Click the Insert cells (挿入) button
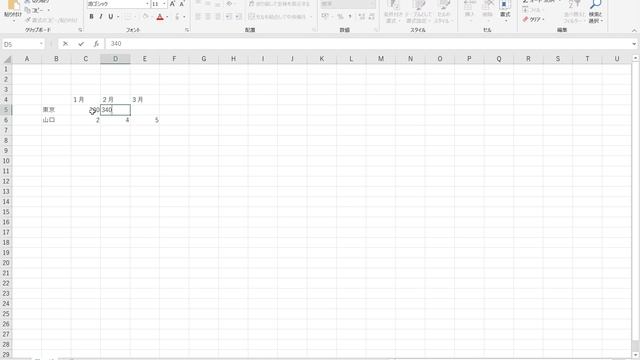Screen dimensions: 640x360 coord(469,11)
